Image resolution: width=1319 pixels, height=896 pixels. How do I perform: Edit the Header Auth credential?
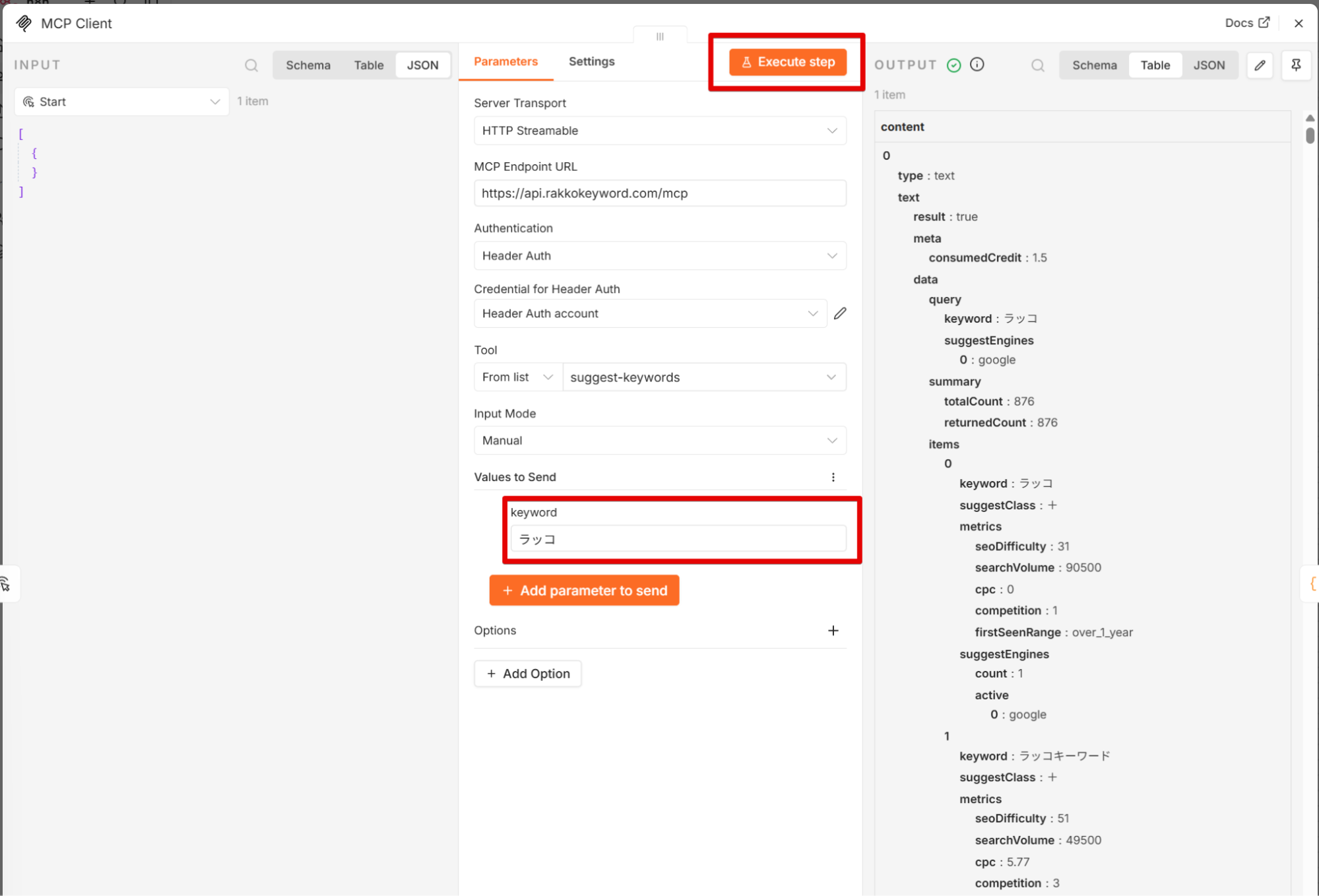[x=840, y=313]
